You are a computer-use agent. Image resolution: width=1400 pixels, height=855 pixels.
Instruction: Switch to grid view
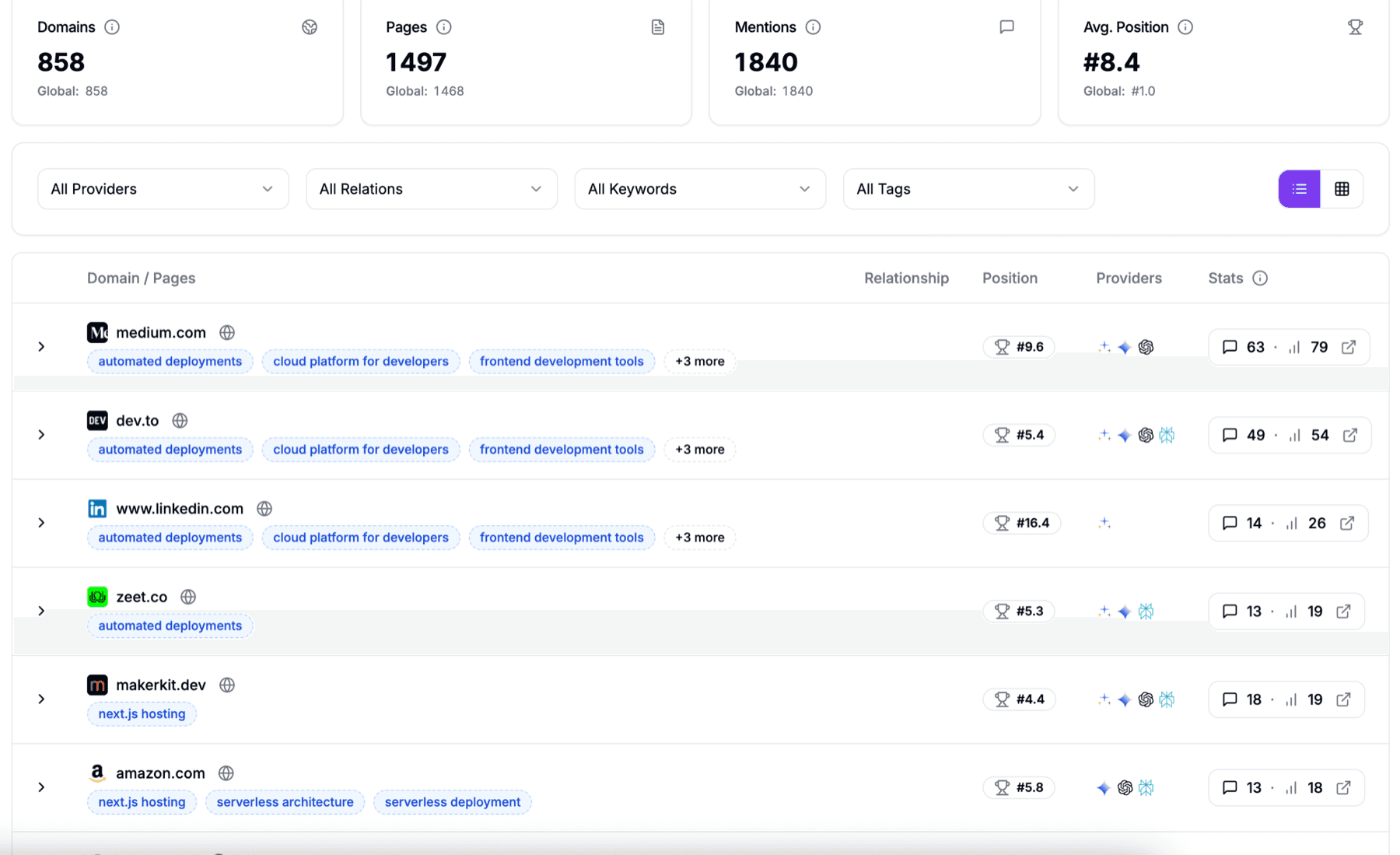[1342, 189]
